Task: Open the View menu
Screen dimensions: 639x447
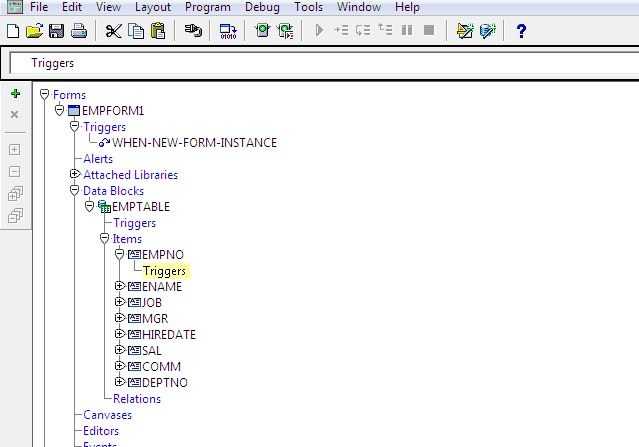Action: [x=108, y=7]
